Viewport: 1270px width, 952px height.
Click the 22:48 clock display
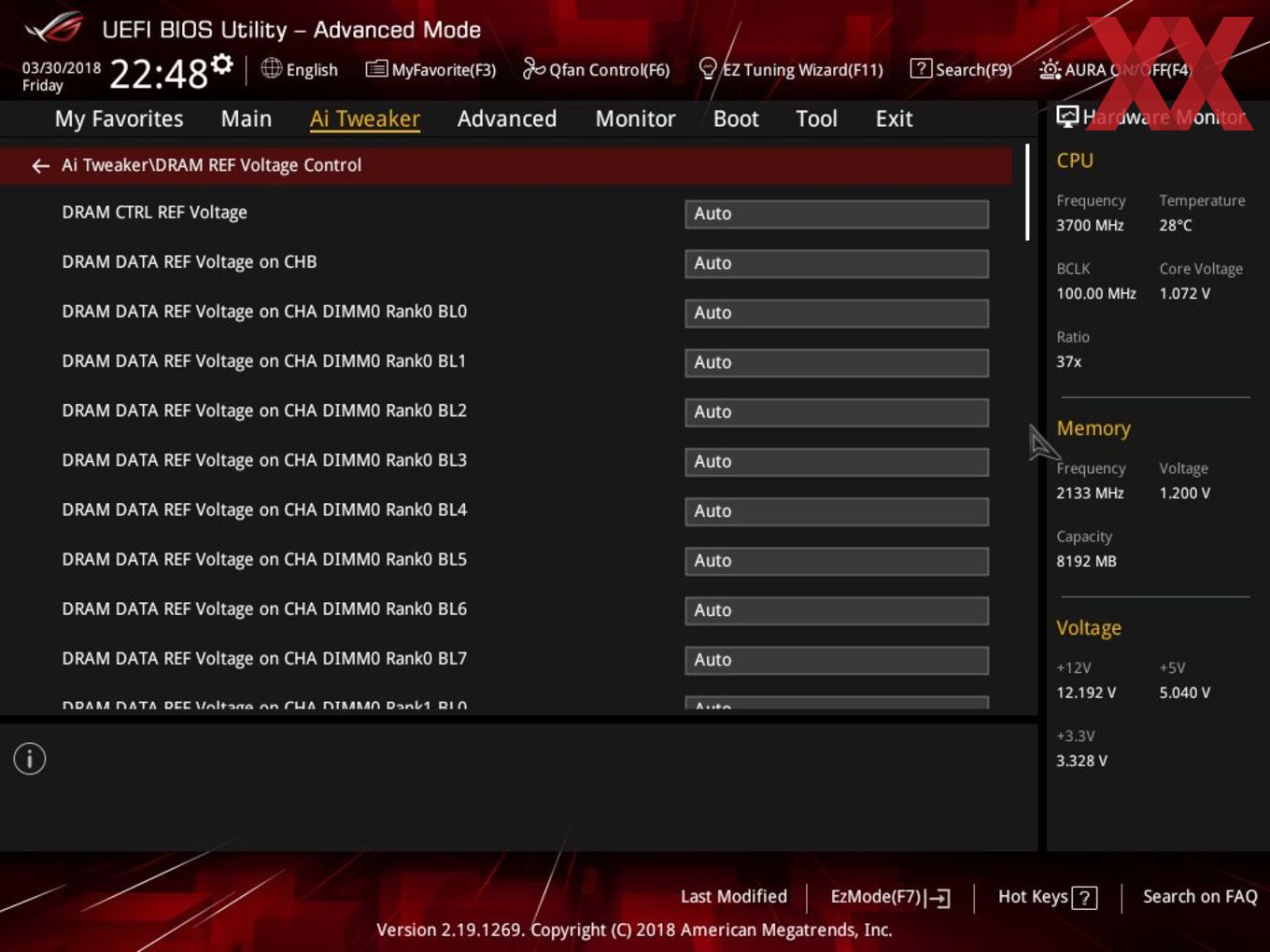tap(159, 73)
